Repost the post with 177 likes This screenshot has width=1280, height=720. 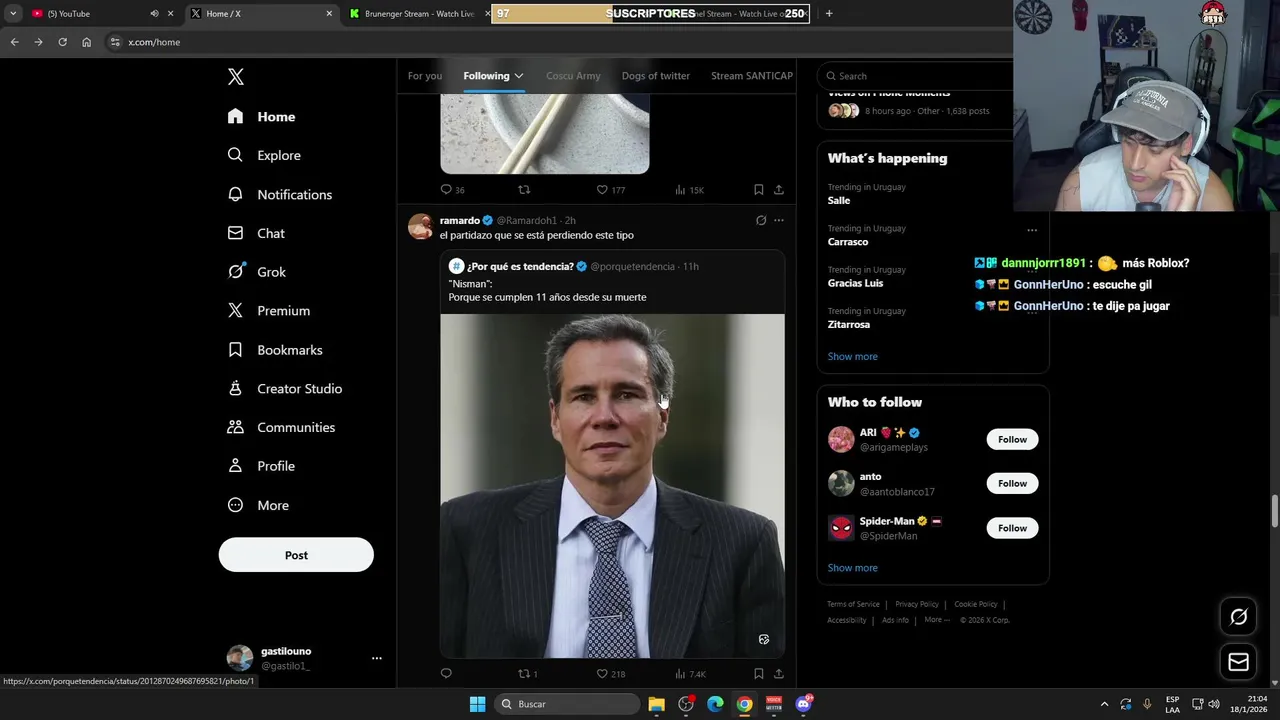[524, 190]
